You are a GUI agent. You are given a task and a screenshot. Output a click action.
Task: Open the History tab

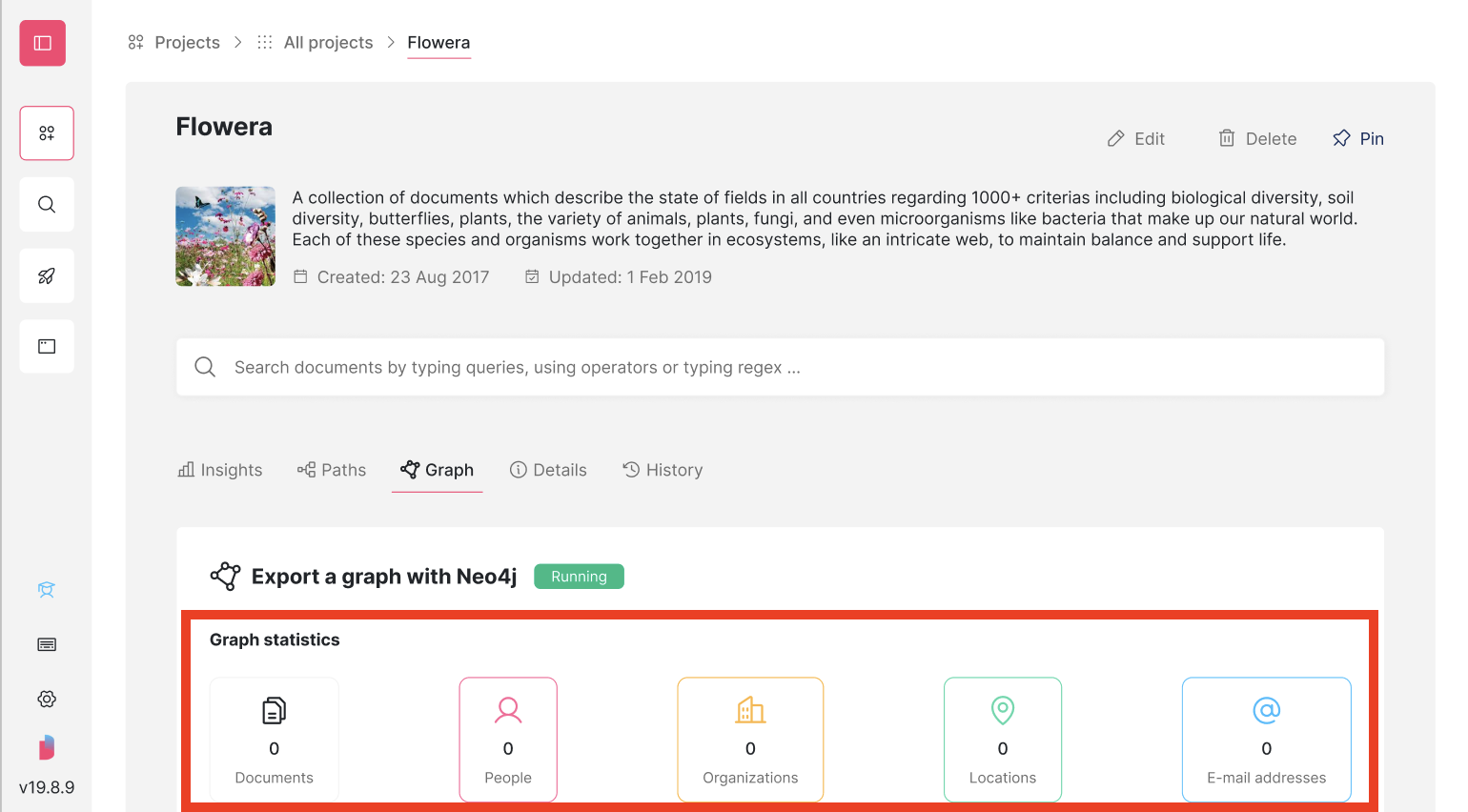[663, 470]
